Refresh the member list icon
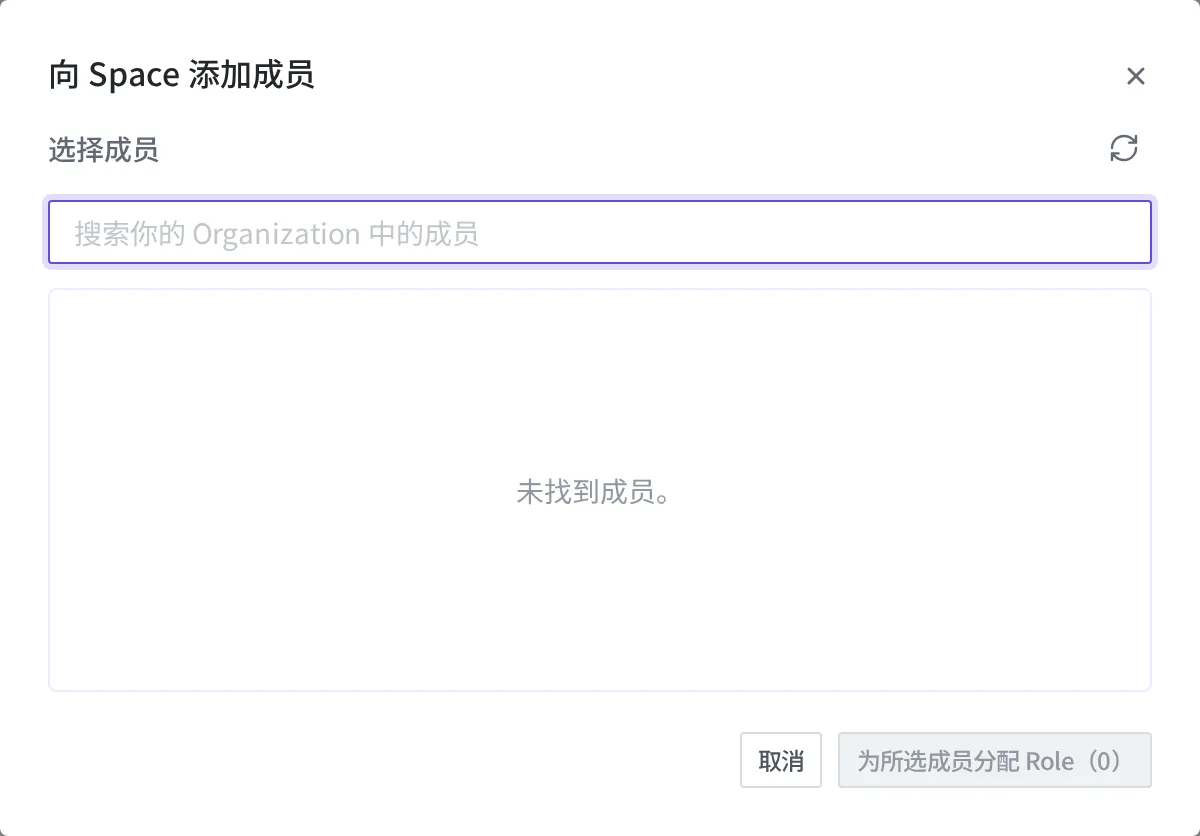The image size is (1200, 836). 1124,149
